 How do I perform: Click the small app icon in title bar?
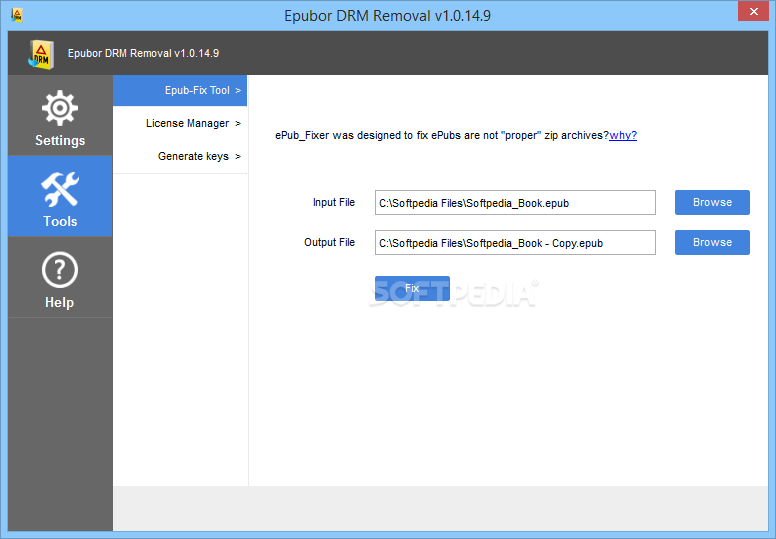pos(17,15)
